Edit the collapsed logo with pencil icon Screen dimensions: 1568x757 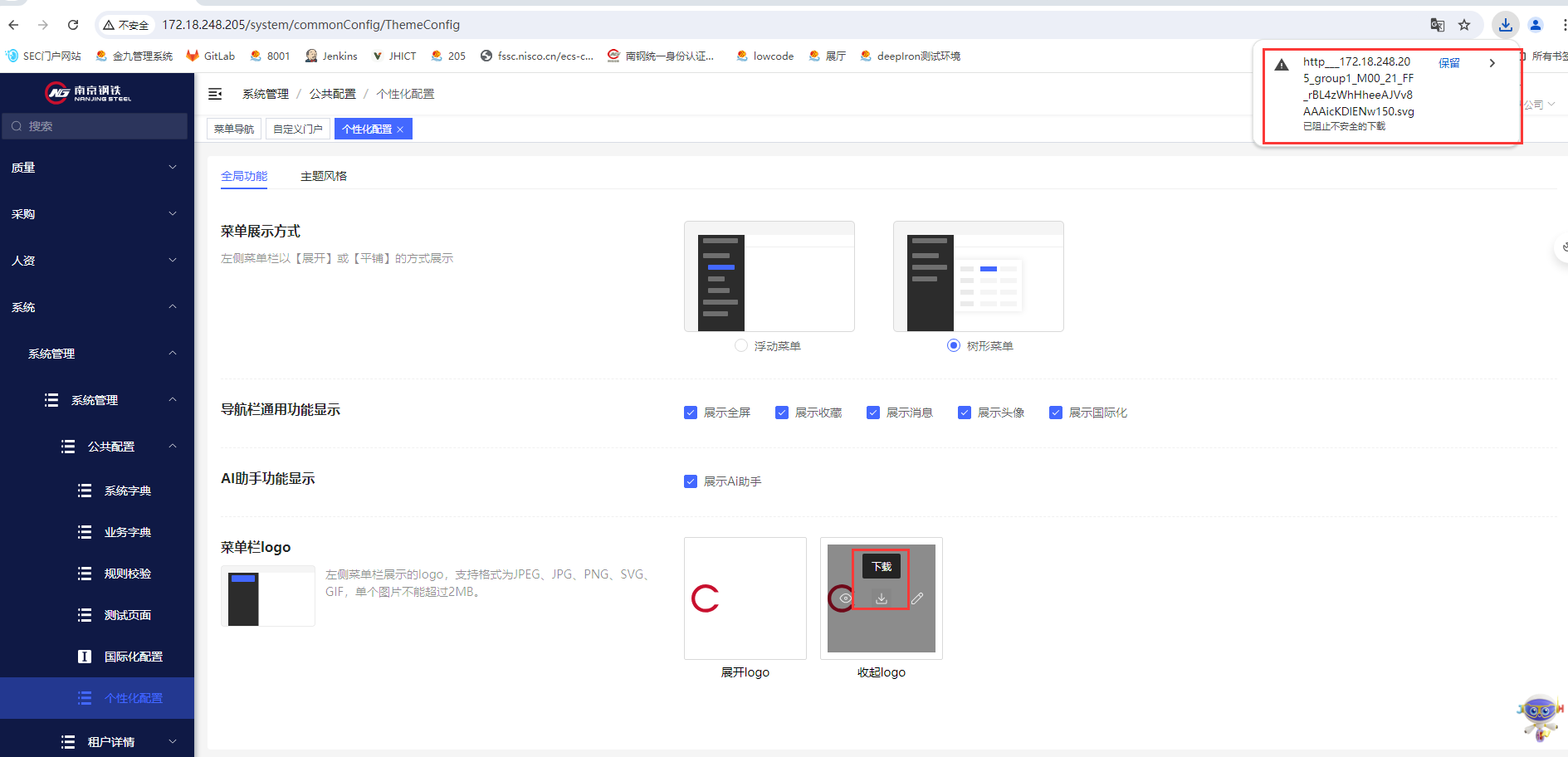917,598
